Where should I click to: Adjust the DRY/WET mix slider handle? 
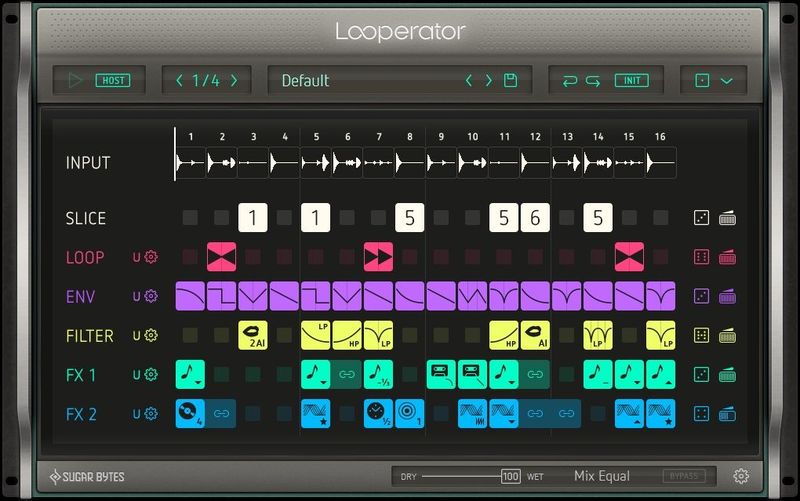tap(511, 477)
